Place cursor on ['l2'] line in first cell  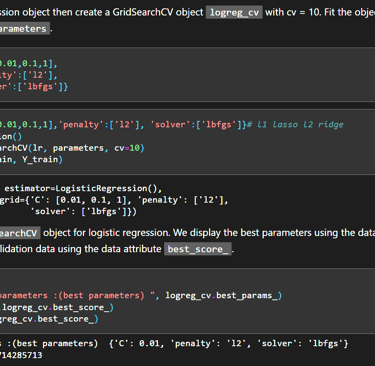[29, 75]
